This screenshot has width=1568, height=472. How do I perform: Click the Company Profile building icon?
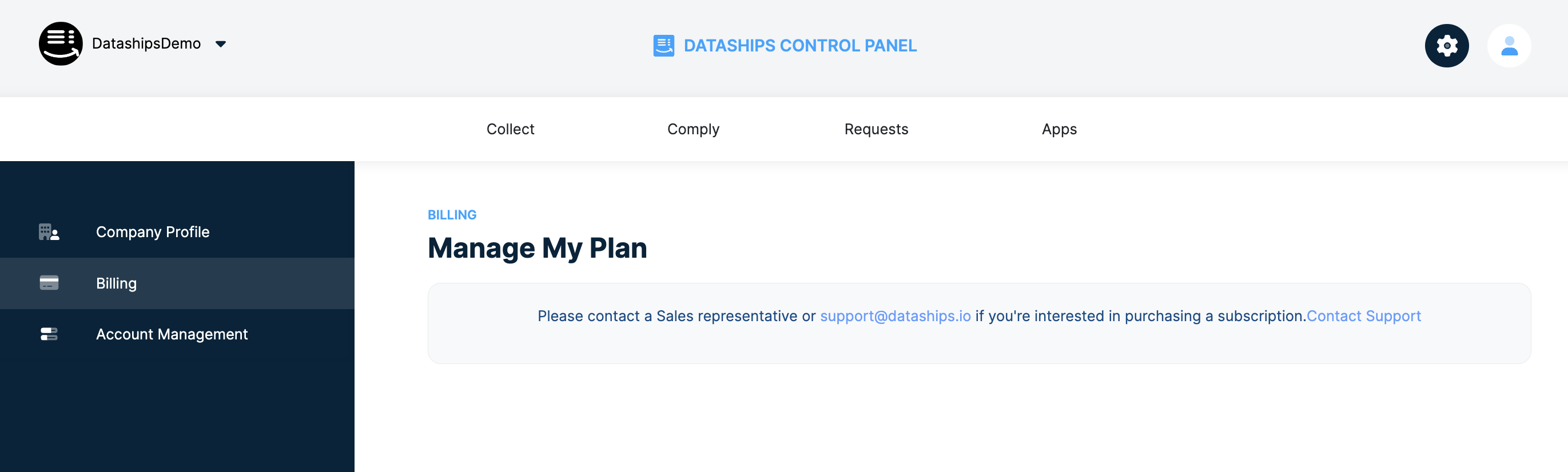49,233
